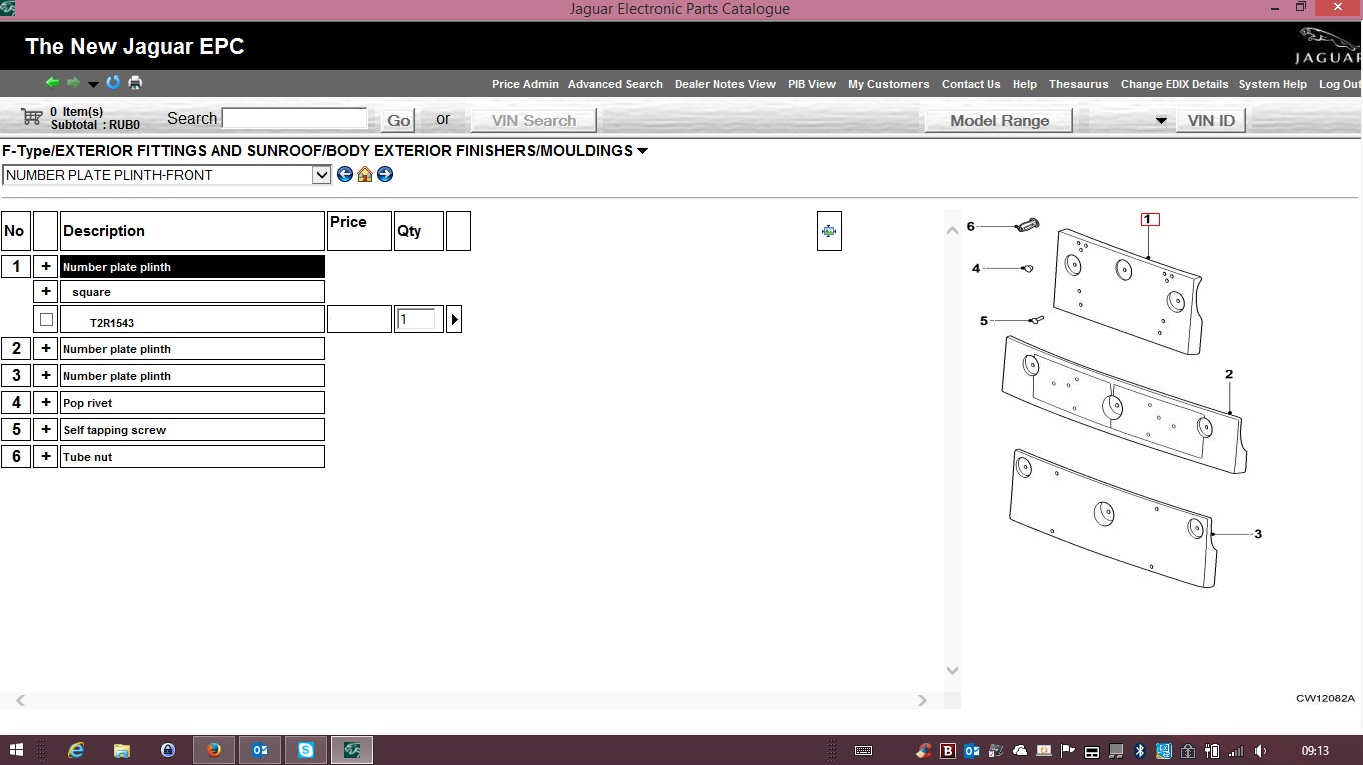Click the parts list horizontal scrollbar
This screenshot has height=765, width=1363.
[x=470, y=700]
